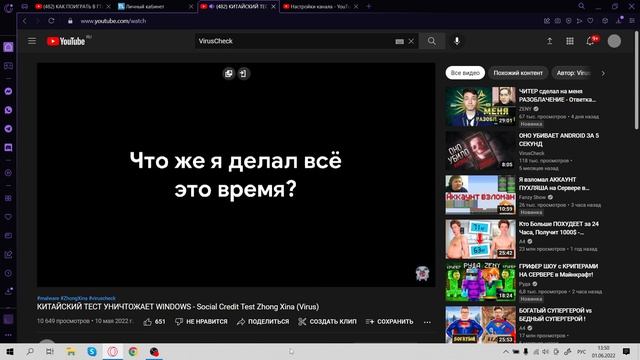Image resolution: width=640 pixels, height=360 pixels.
Task: Open the YouTube guide hamburger menu
Action: [x=32, y=41]
